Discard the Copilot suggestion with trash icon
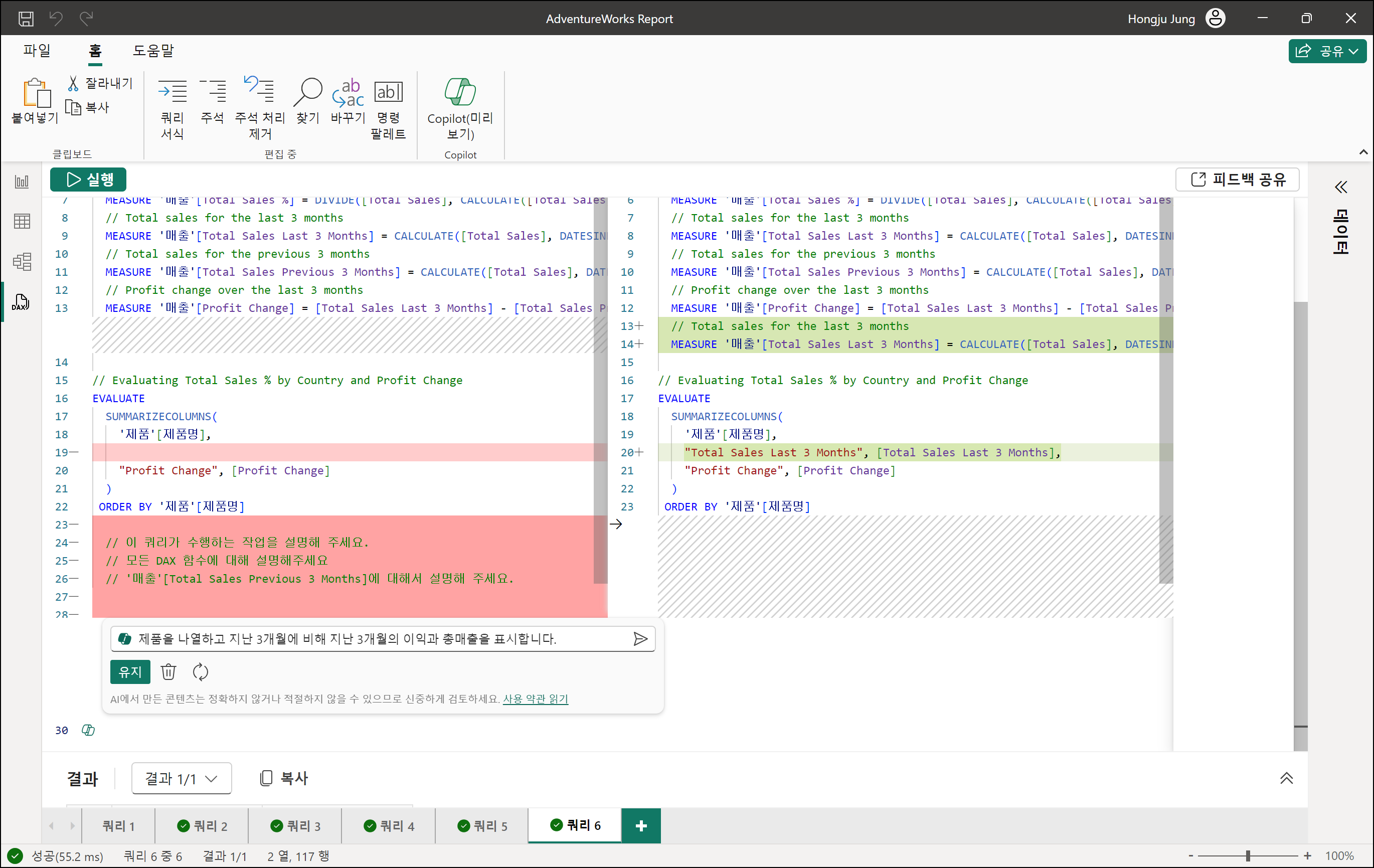This screenshot has height=868, width=1374. [x=168, y=672]
